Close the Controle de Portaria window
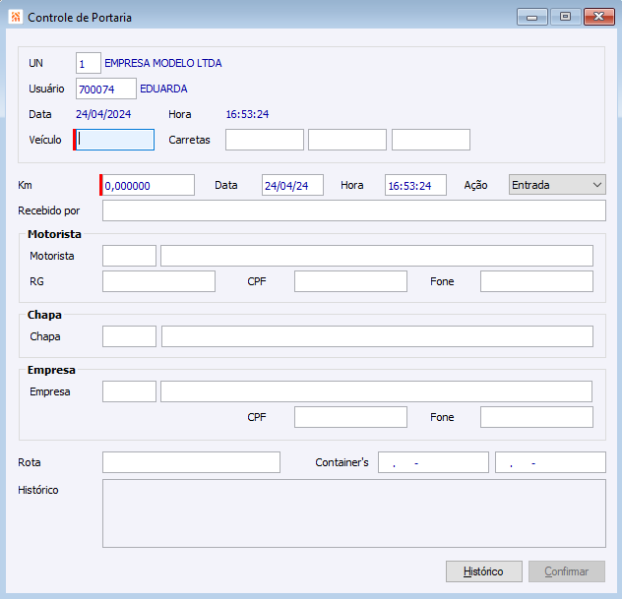 tap(599, 17)
